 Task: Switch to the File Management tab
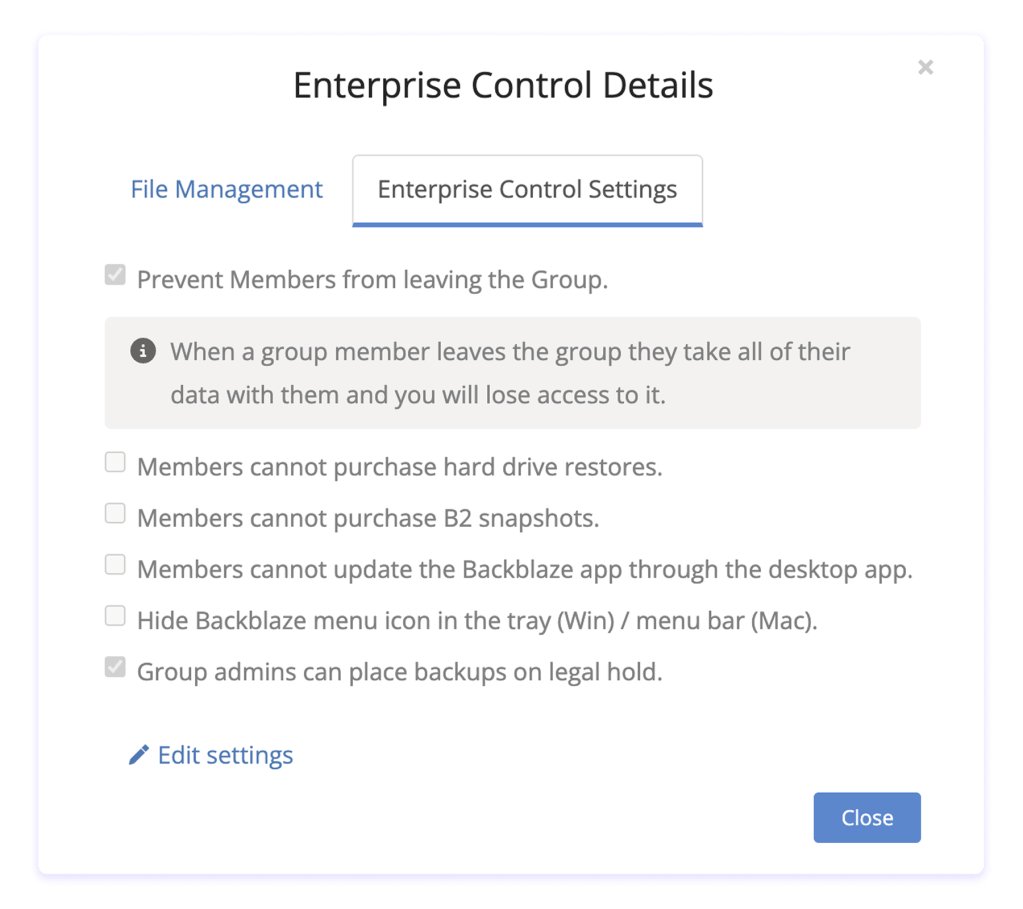(x=226, y=189)
